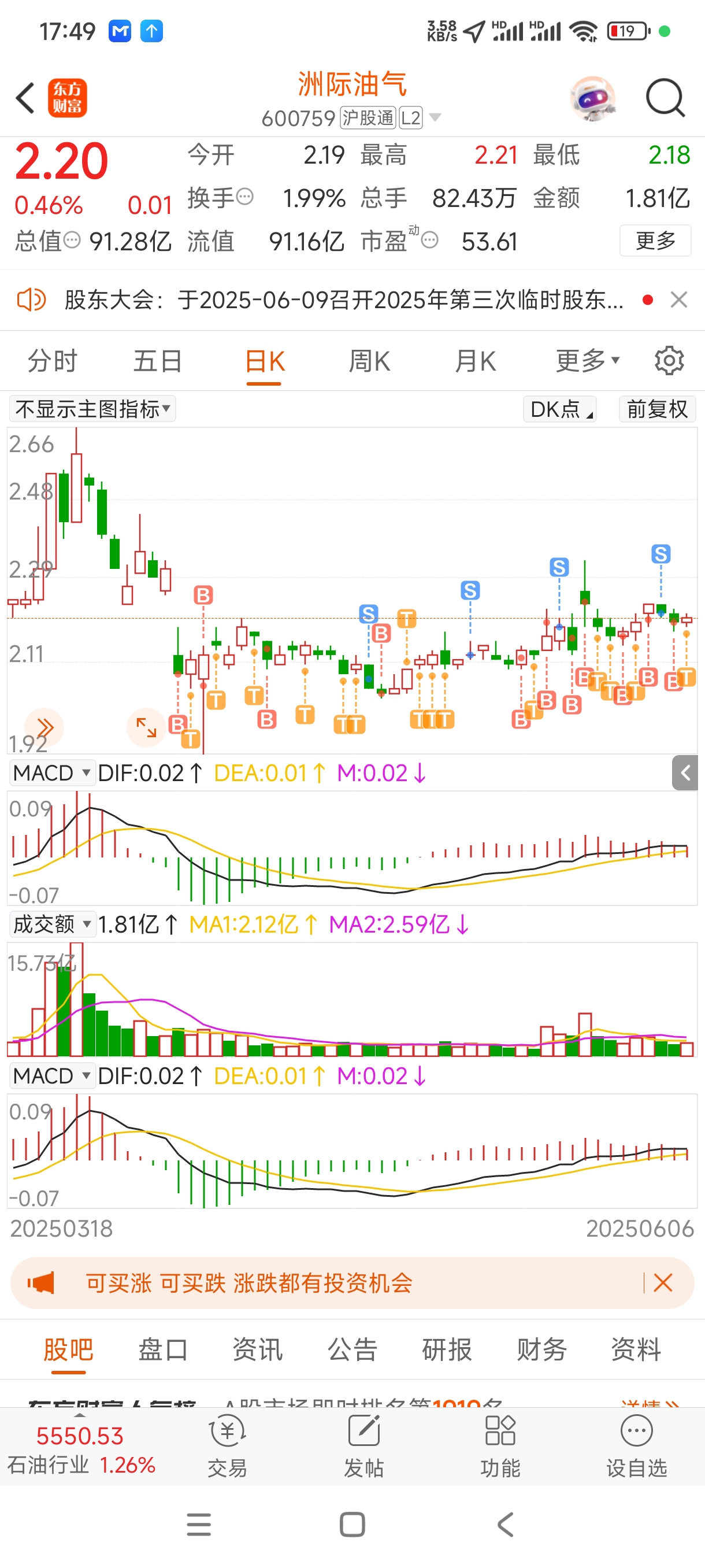
Task: Switch to 周K chart tab
Action: point(369,361)
